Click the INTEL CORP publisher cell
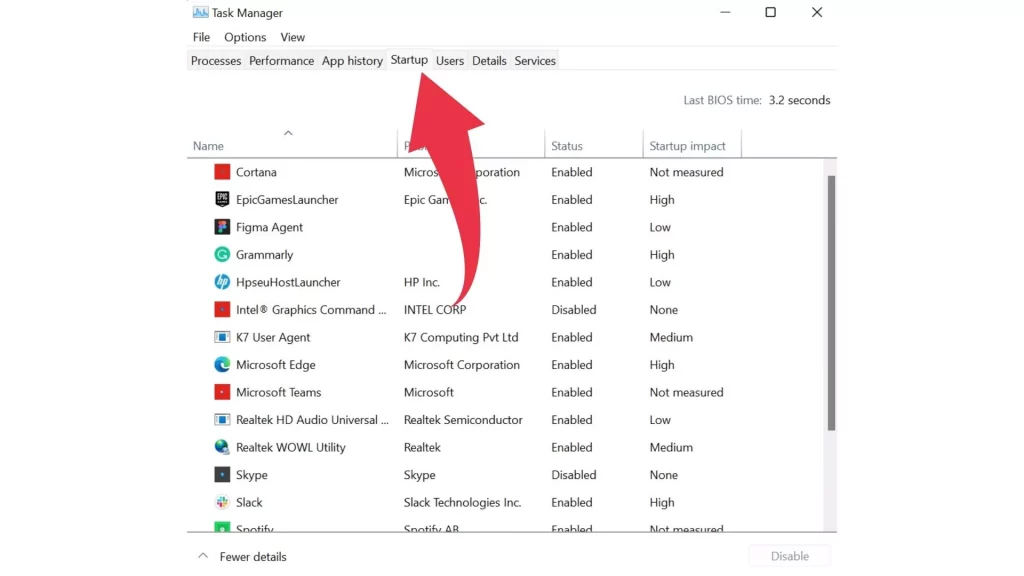Screen dimensions: 1024x576 click(435, 310)
